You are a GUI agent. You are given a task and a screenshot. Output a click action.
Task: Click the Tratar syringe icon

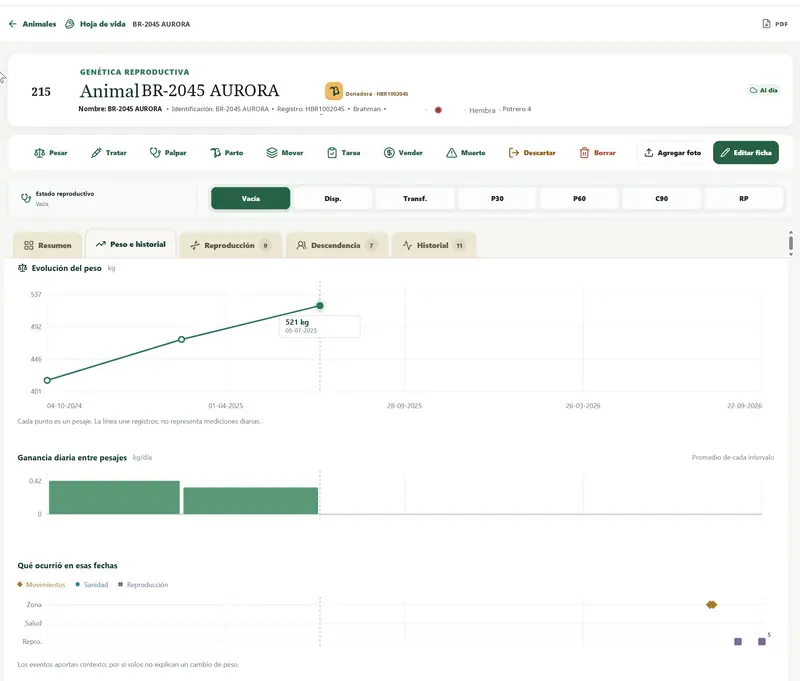point(96,153)
